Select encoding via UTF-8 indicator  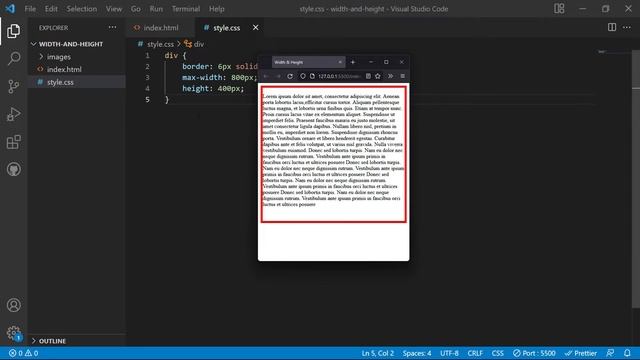coord(449,353)
